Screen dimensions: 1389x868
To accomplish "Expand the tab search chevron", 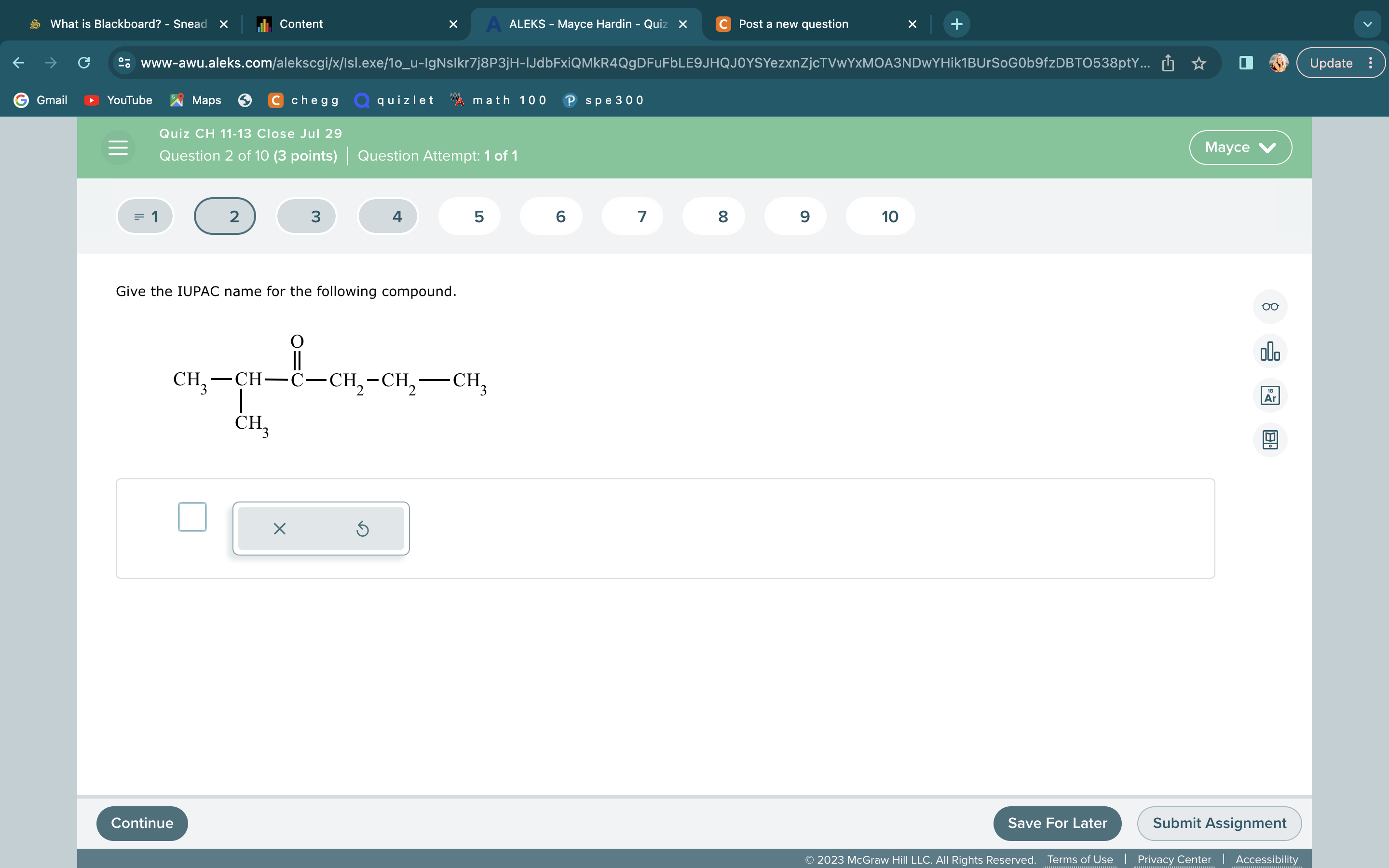I will (x=1367, y=24).
